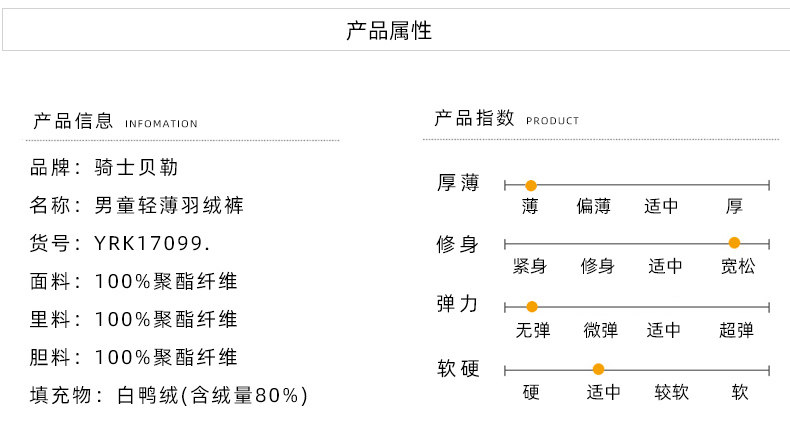Click the brand row 骑士贝勒
Image resolution: width=790 pixels, height=423 pixels.
tap(104, 168)
